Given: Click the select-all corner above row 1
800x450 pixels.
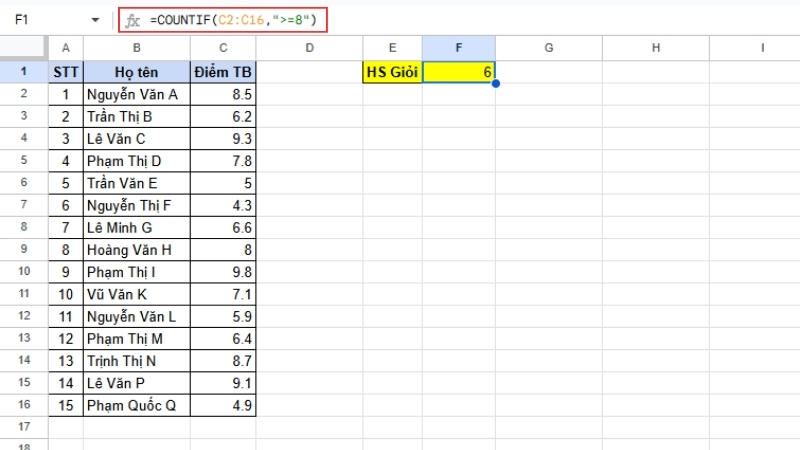Looking at the screenshot, I should 24,48.
